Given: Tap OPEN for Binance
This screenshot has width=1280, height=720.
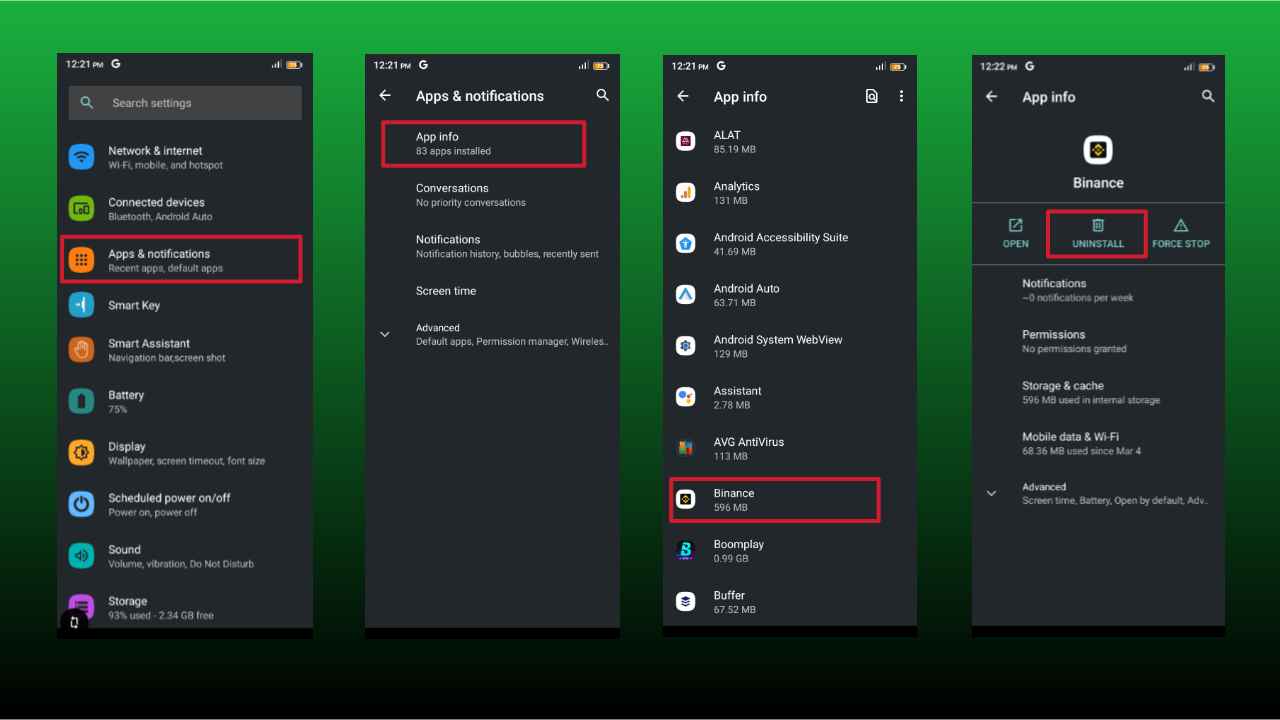Looking at the screenshot, I should click(x=1015, y=233).
